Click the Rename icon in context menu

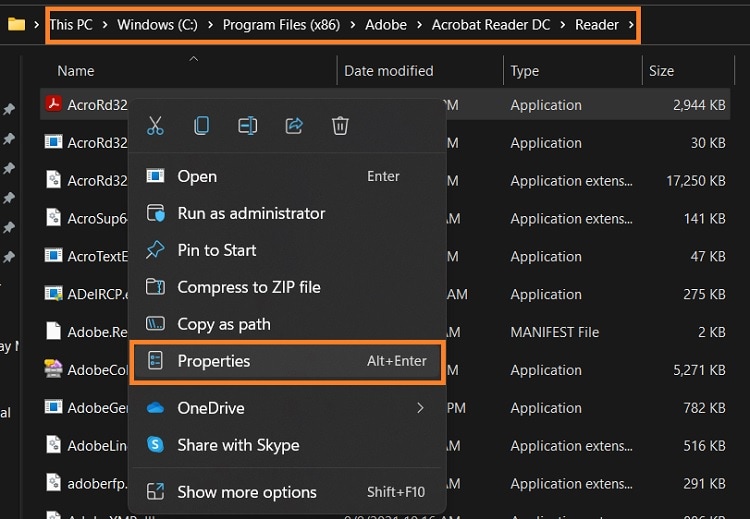click(248, 126)
